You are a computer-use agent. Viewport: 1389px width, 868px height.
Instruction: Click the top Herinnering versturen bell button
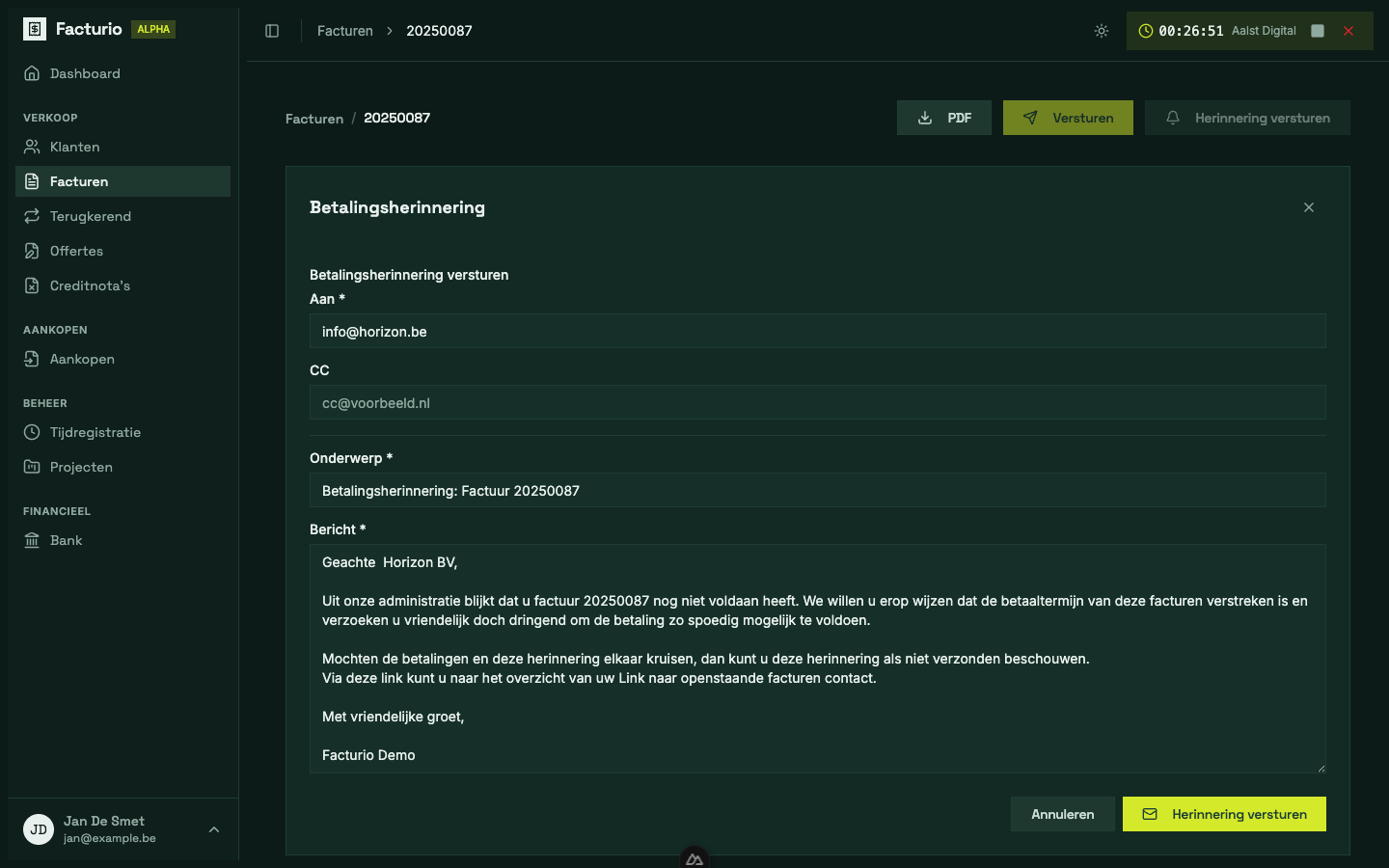click(1247, 118)
